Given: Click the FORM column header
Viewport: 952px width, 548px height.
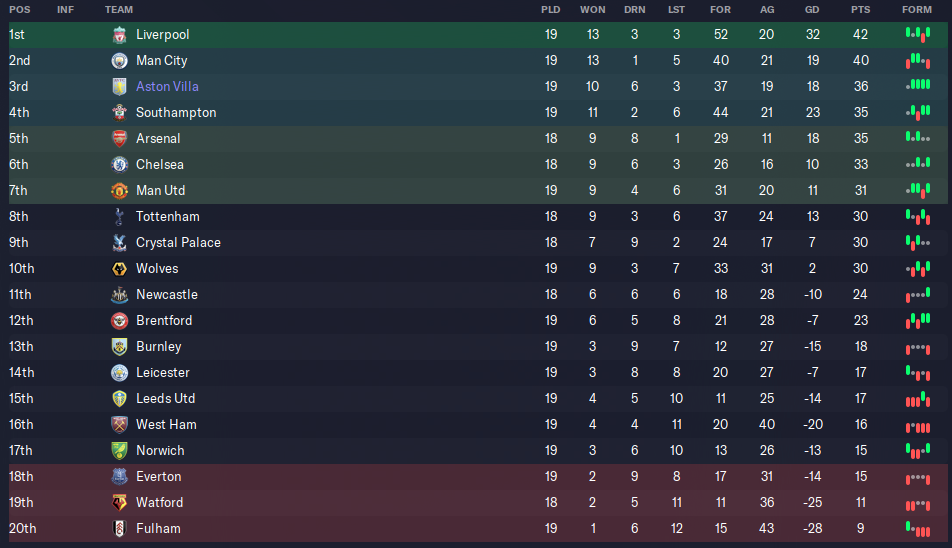Looking at the screenshot, I should point(916,9).
